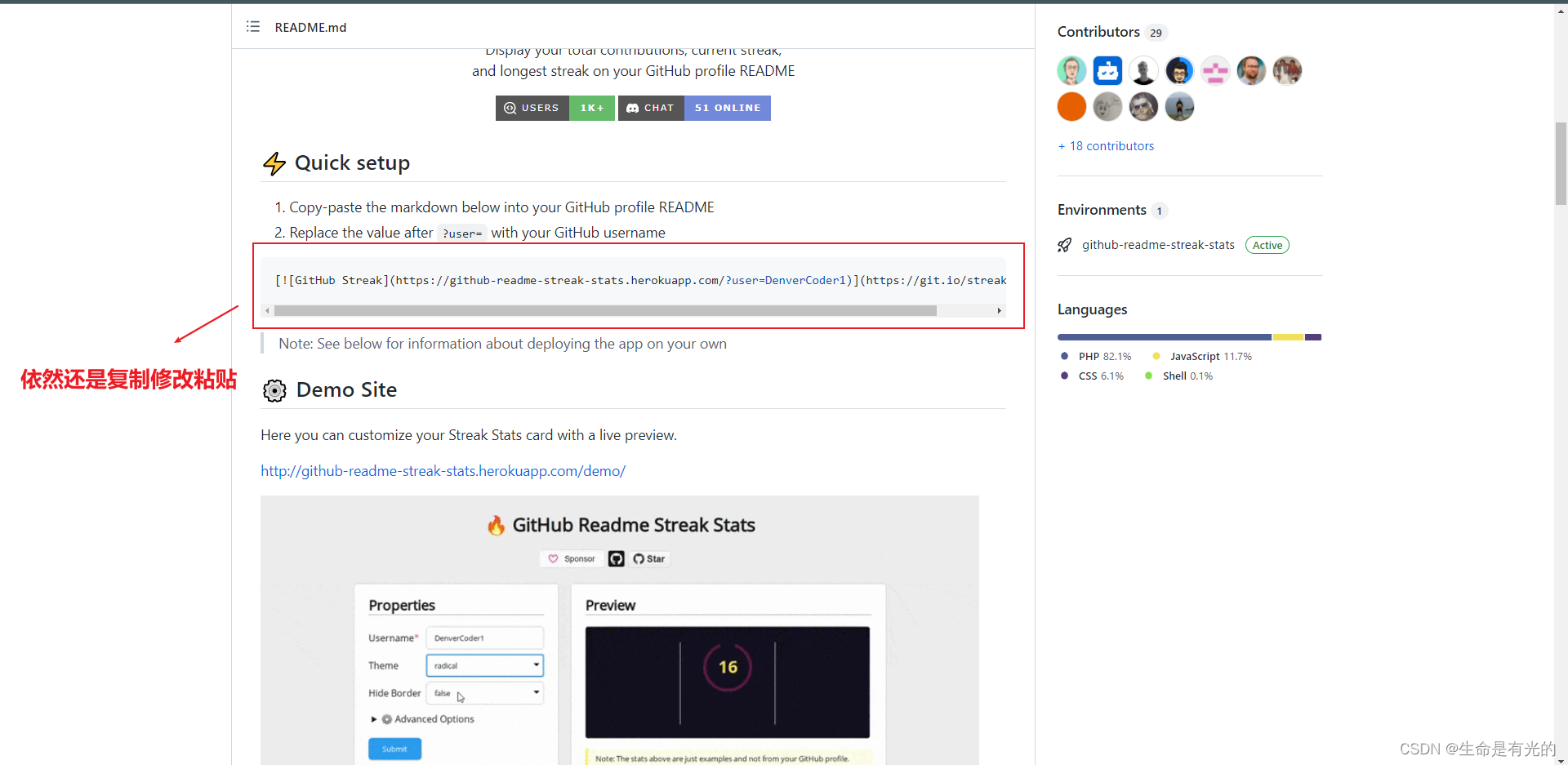Image resolution: width=1568 pixels, height=765 pixels.
Task: Open the github-readme-streak-stats environment link
Action: pos(1158,245)
